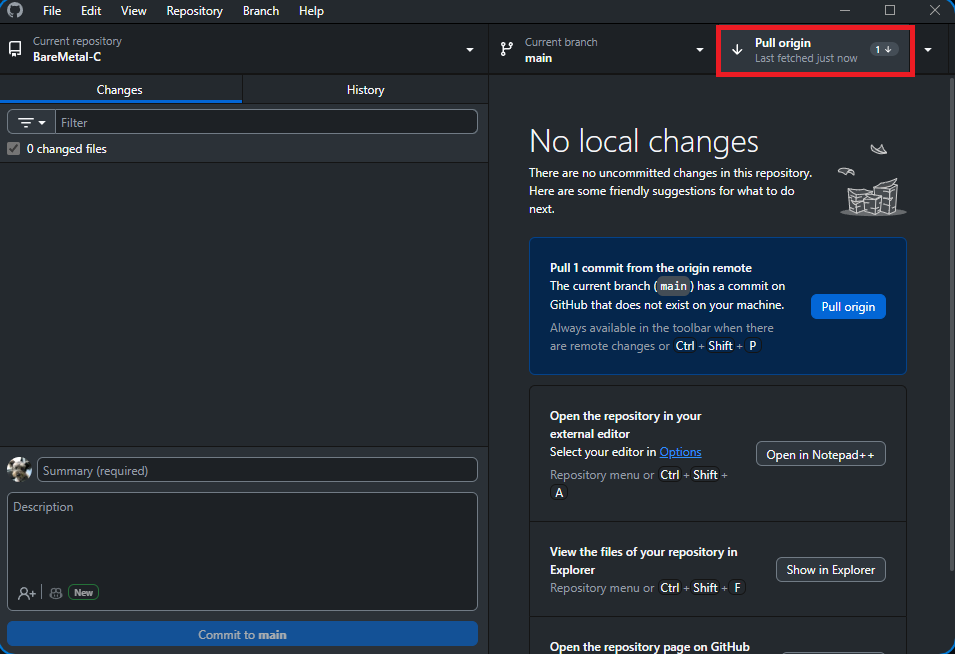Open the filter options icon
This screenshot has width=956, height=654.
(31, 122)
